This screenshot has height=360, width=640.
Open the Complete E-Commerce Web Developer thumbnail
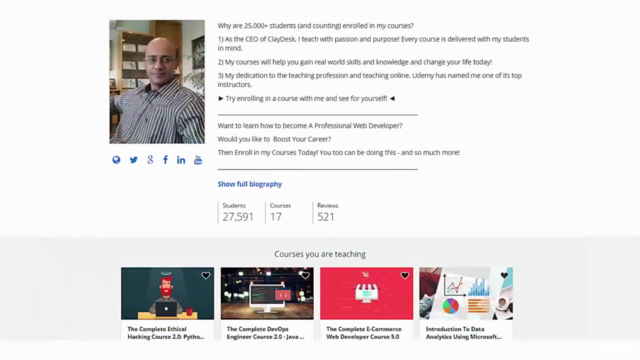point(367,293)
